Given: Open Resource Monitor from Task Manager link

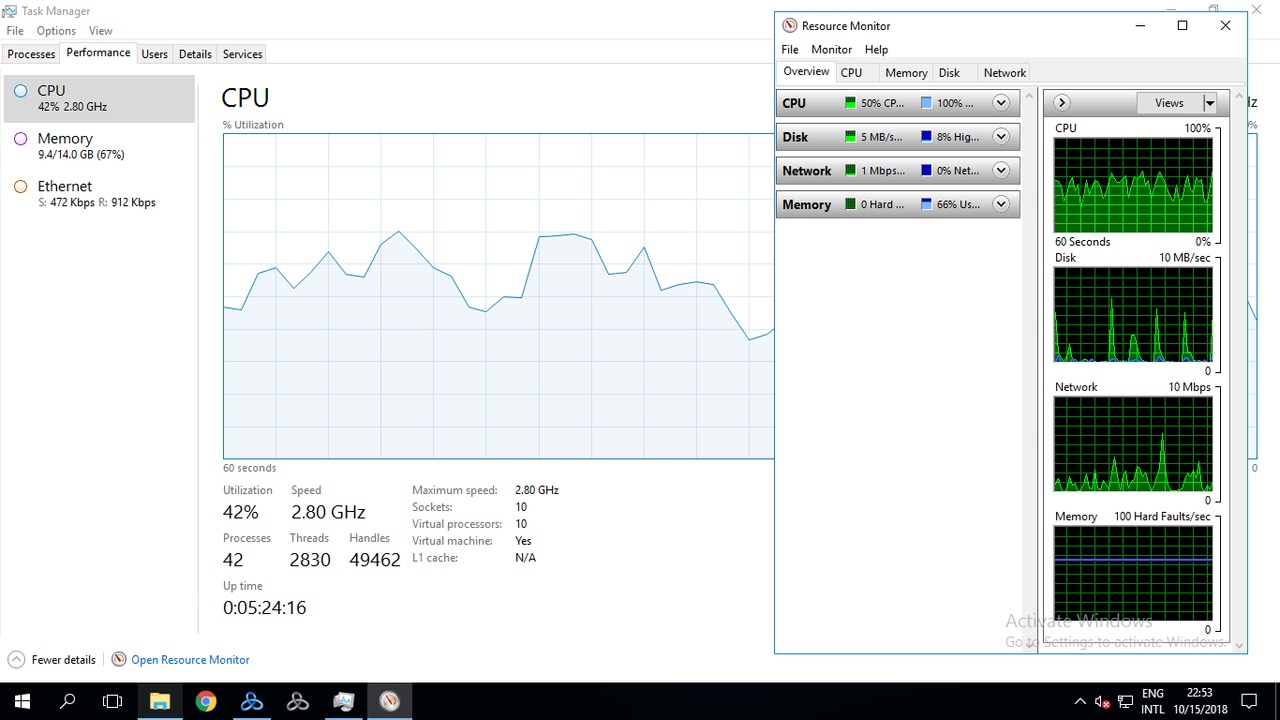Looking at the screenshot, I should point(190,660).
